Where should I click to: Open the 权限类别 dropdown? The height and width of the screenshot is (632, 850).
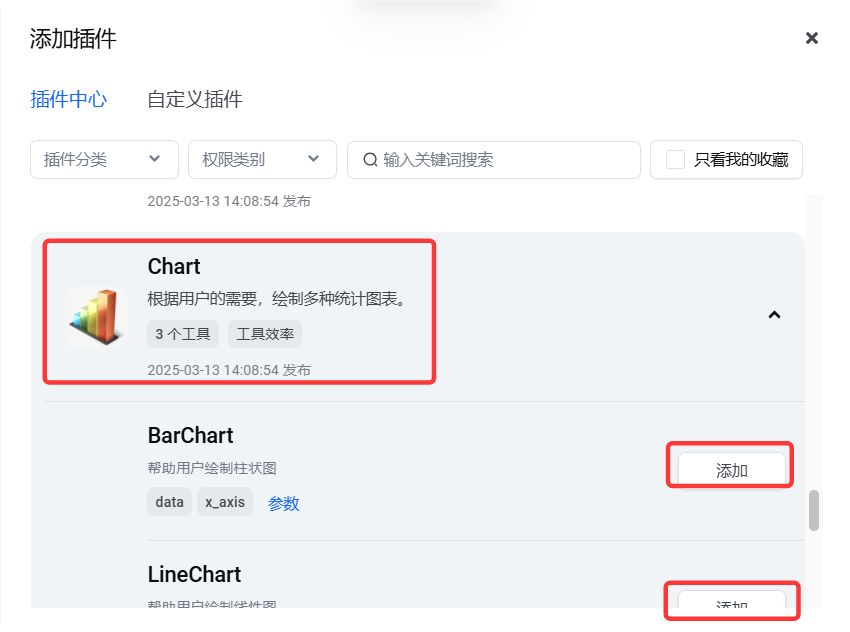tap(262, 159)
